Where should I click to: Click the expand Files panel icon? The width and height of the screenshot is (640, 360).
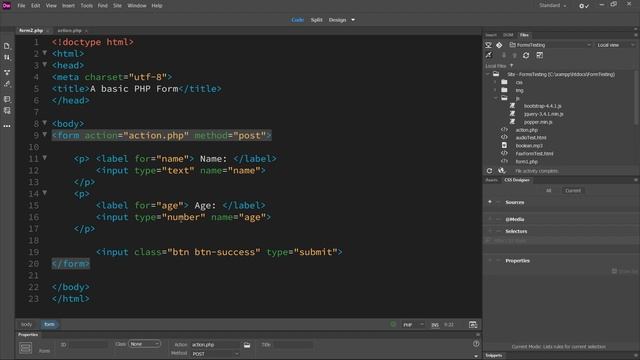pos(540,55)
